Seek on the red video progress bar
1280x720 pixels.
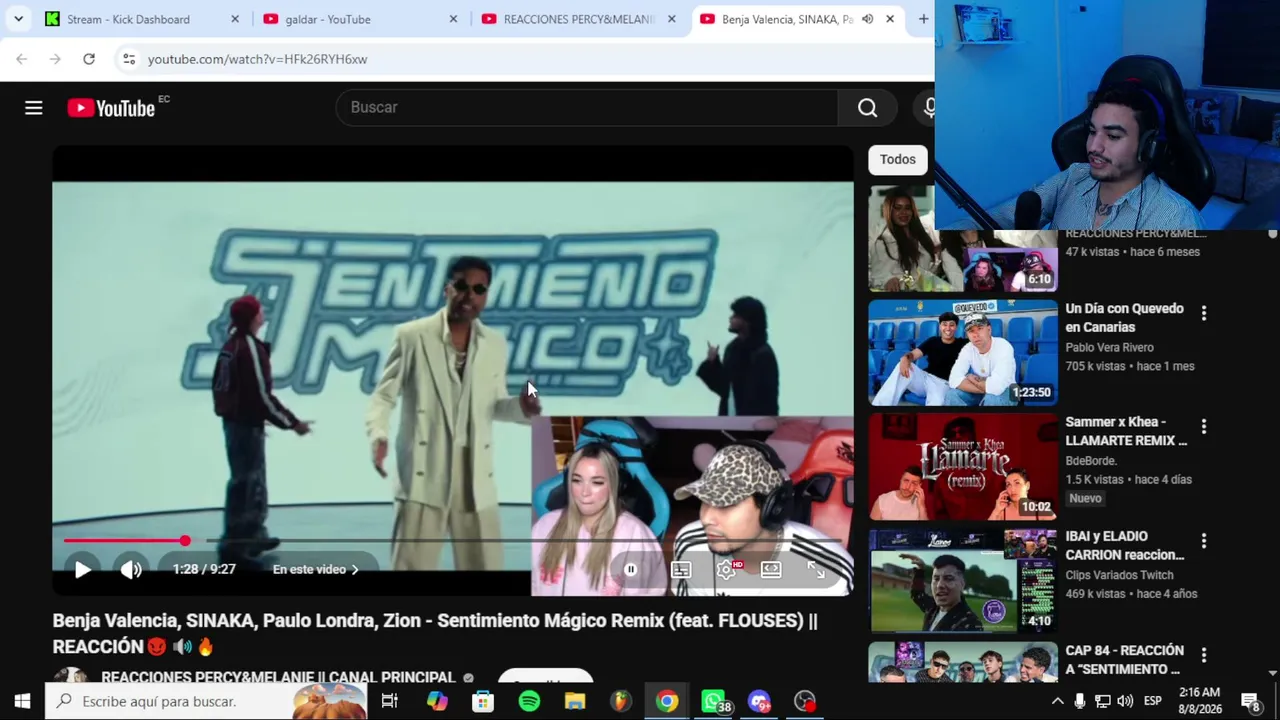point(453,541)
